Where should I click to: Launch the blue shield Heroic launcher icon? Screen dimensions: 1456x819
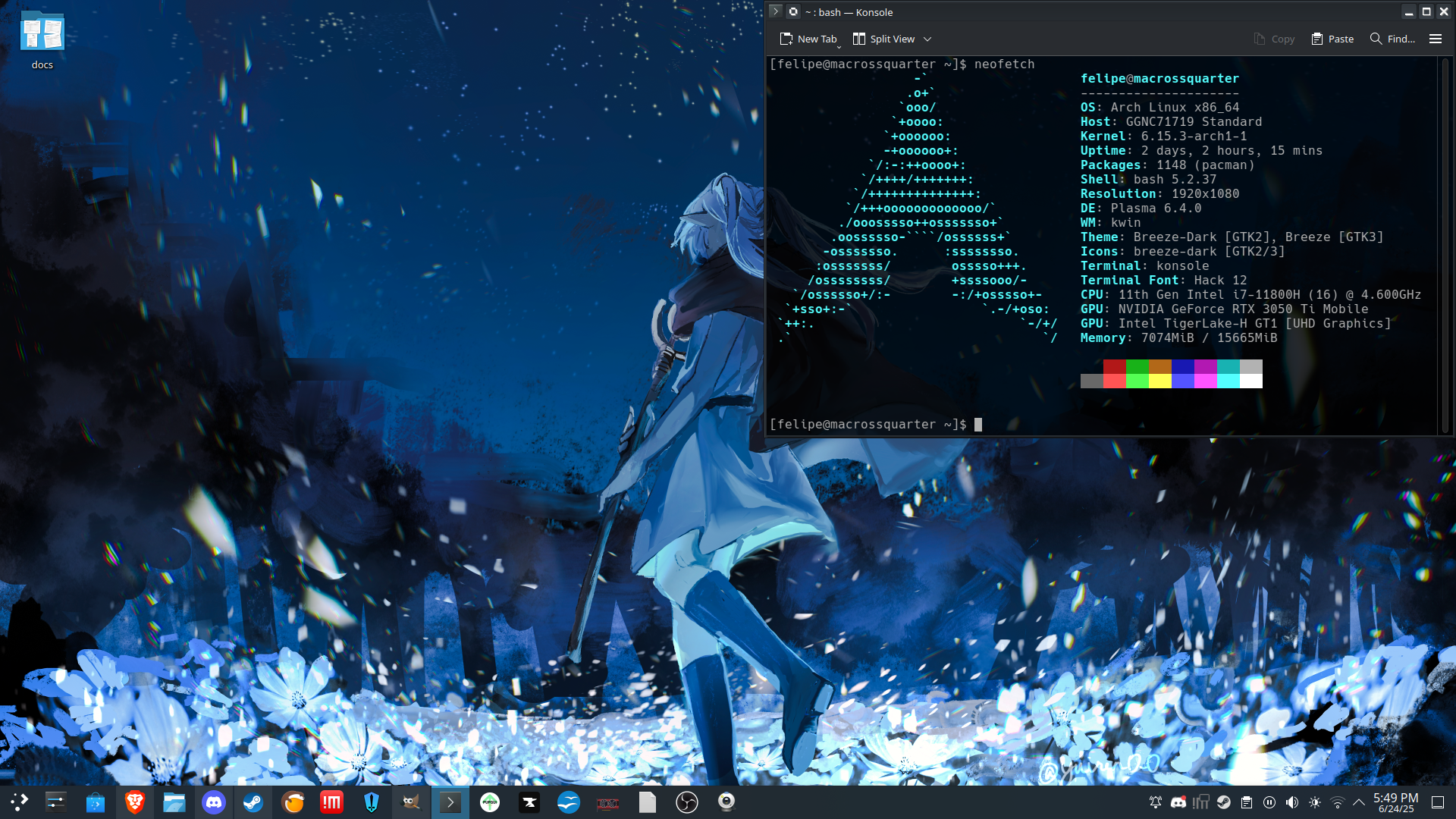pos(372,802)
